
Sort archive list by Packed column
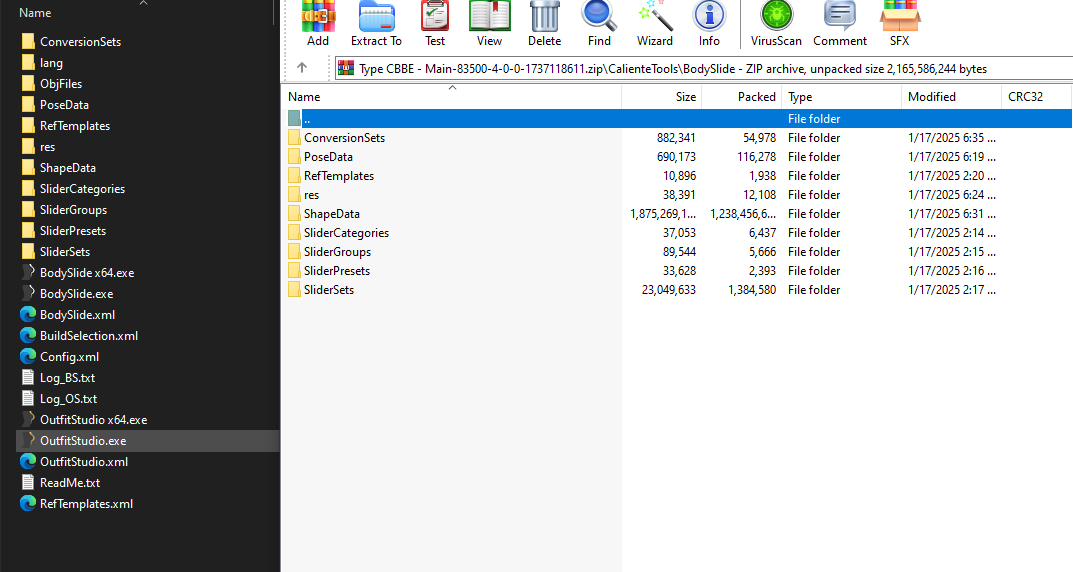742,96
